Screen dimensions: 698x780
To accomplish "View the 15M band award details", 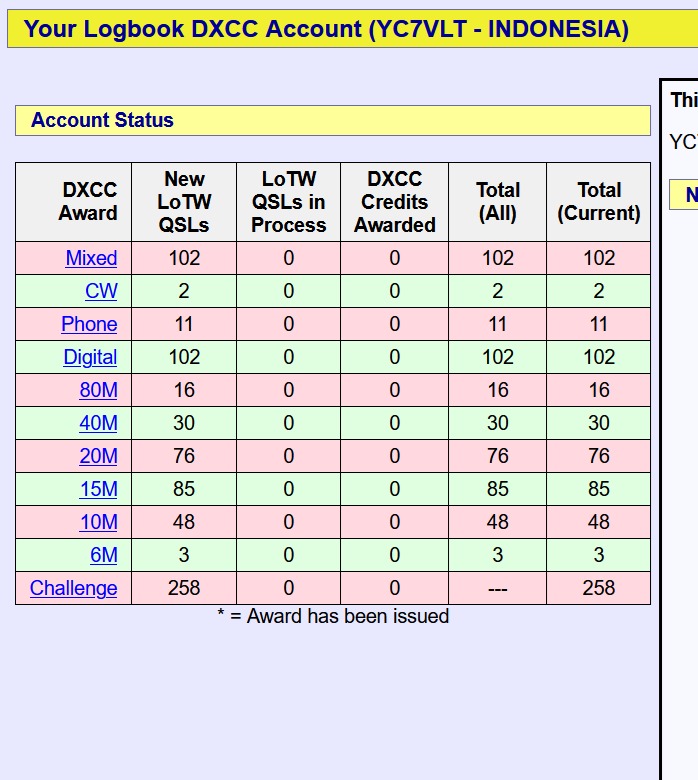I will pos(98,489).
